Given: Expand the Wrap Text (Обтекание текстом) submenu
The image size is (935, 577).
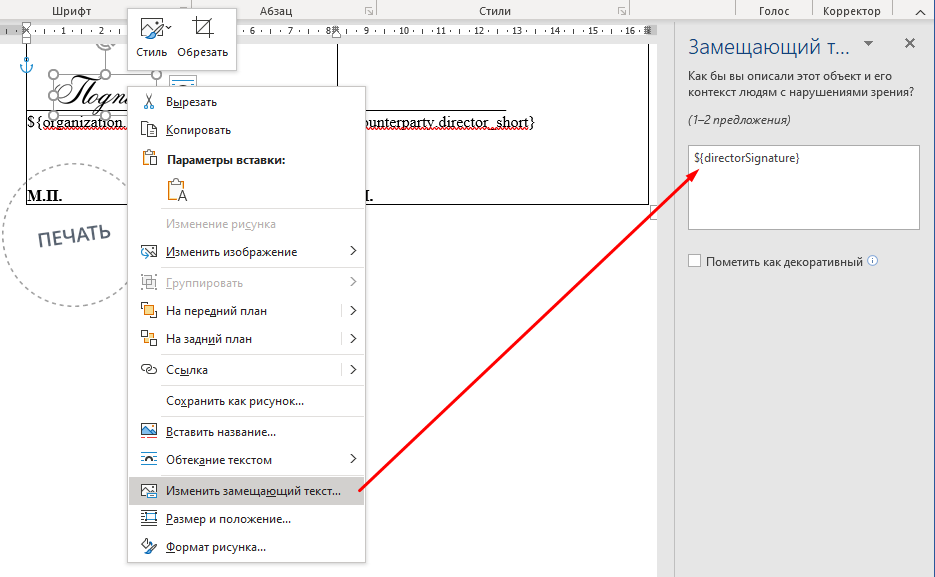Looking at the screenshot, I should tap(353, 460).
